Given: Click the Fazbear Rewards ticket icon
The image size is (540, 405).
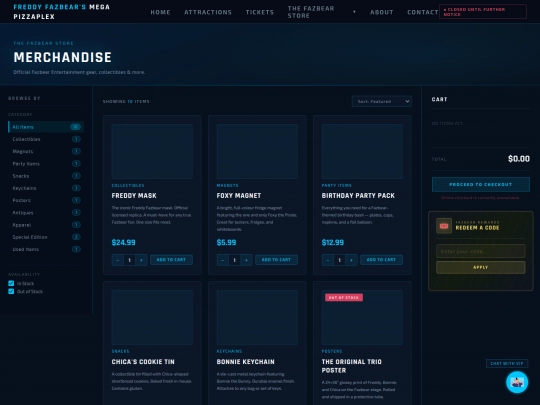Looking at the screenshot, I should 444,226.
